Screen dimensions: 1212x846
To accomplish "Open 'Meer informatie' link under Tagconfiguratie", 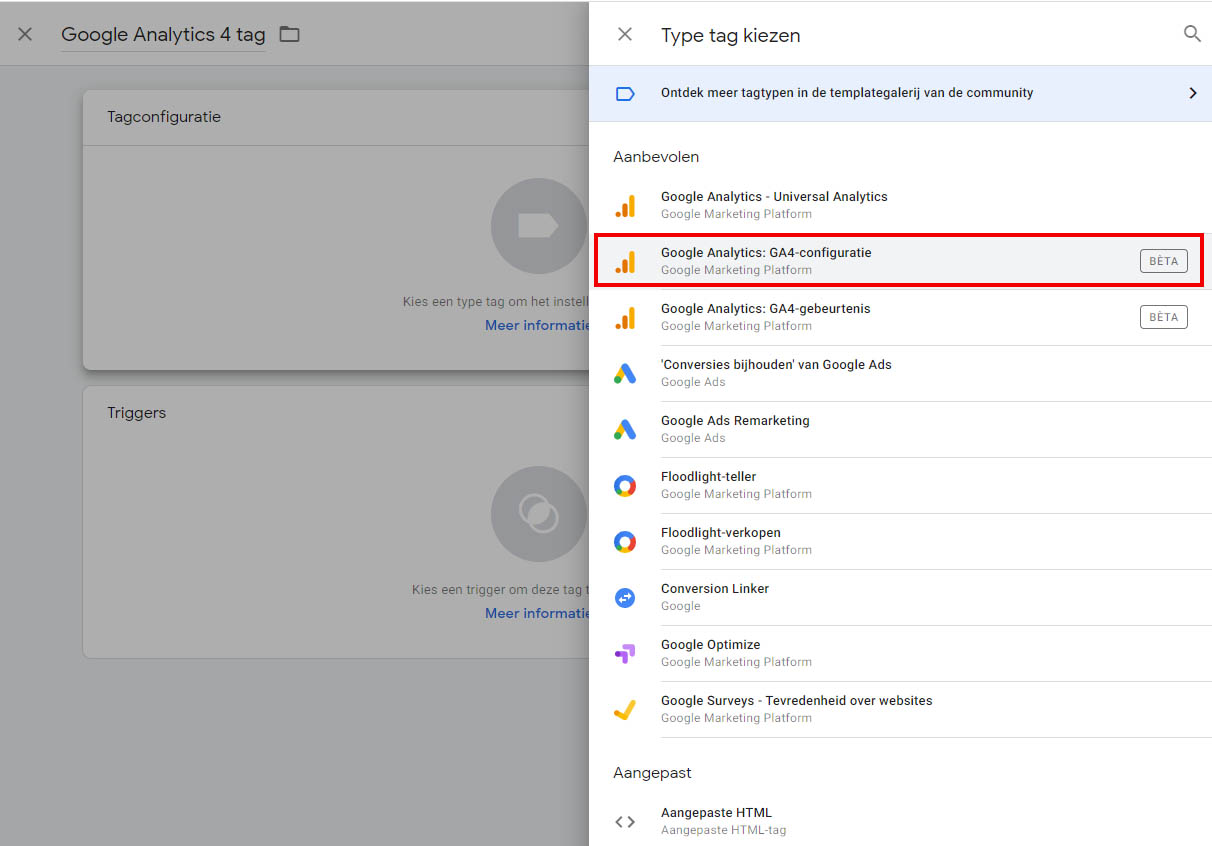I will pyautogui.click(x=537, y=325).
